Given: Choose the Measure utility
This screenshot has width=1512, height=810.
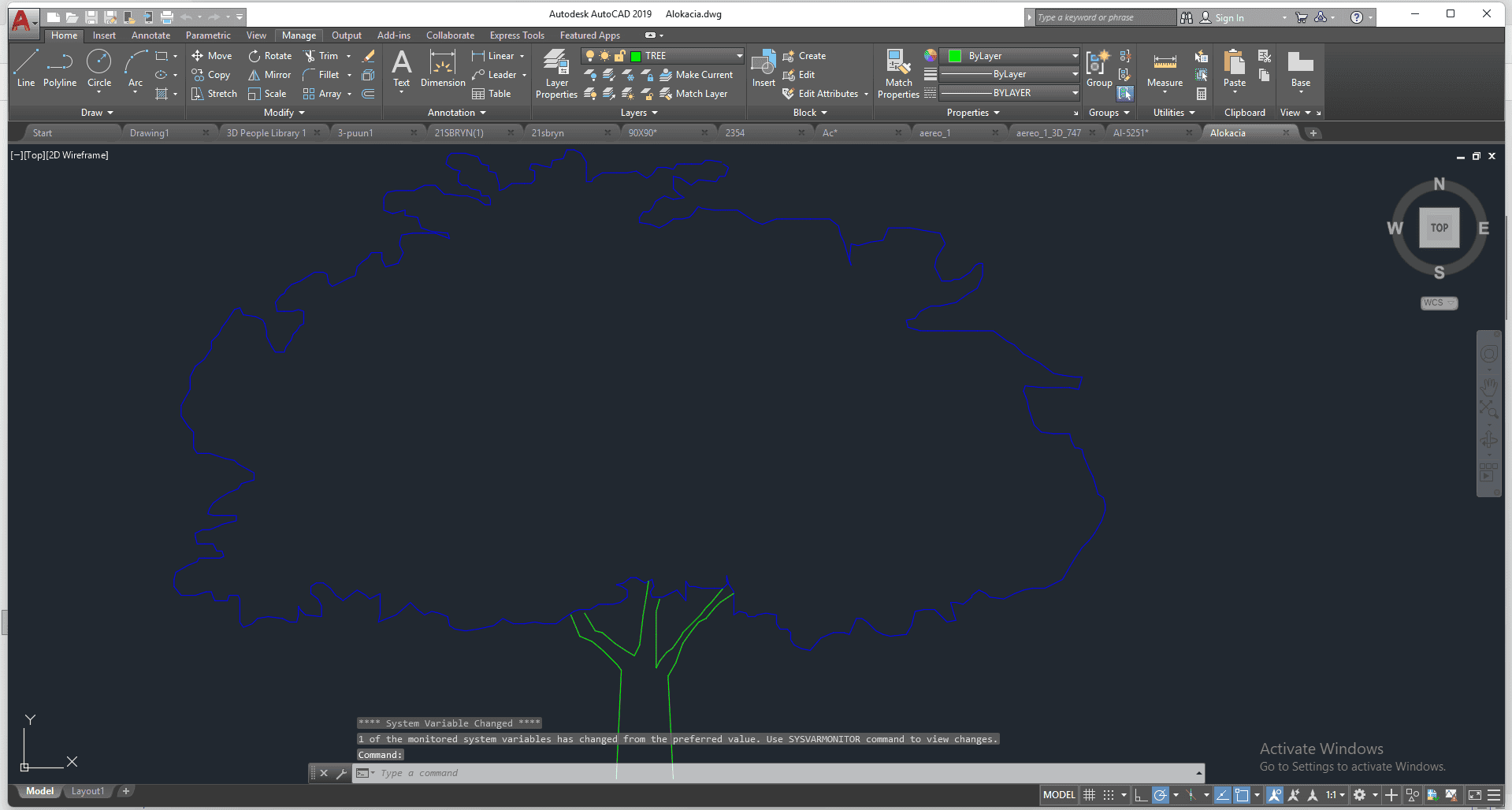Looking at the screenshot, I should (x=1165, y=69).
